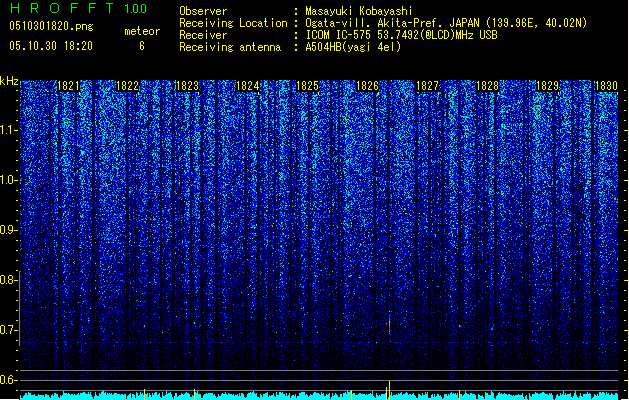Viewport: 629px width, 400px height.
Task: Click the 1825 time marker
Action: point(307,86)
